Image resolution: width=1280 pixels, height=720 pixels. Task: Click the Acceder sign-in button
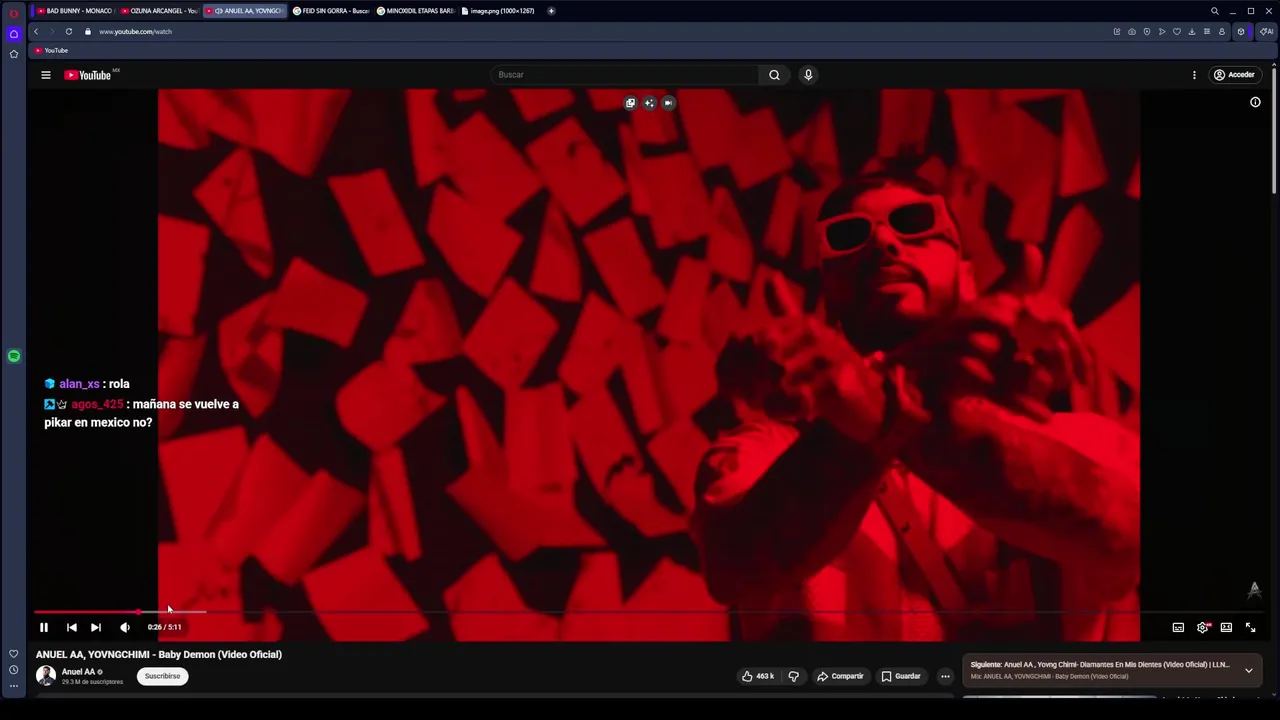pyautogui.click(x=1234, y=75)
